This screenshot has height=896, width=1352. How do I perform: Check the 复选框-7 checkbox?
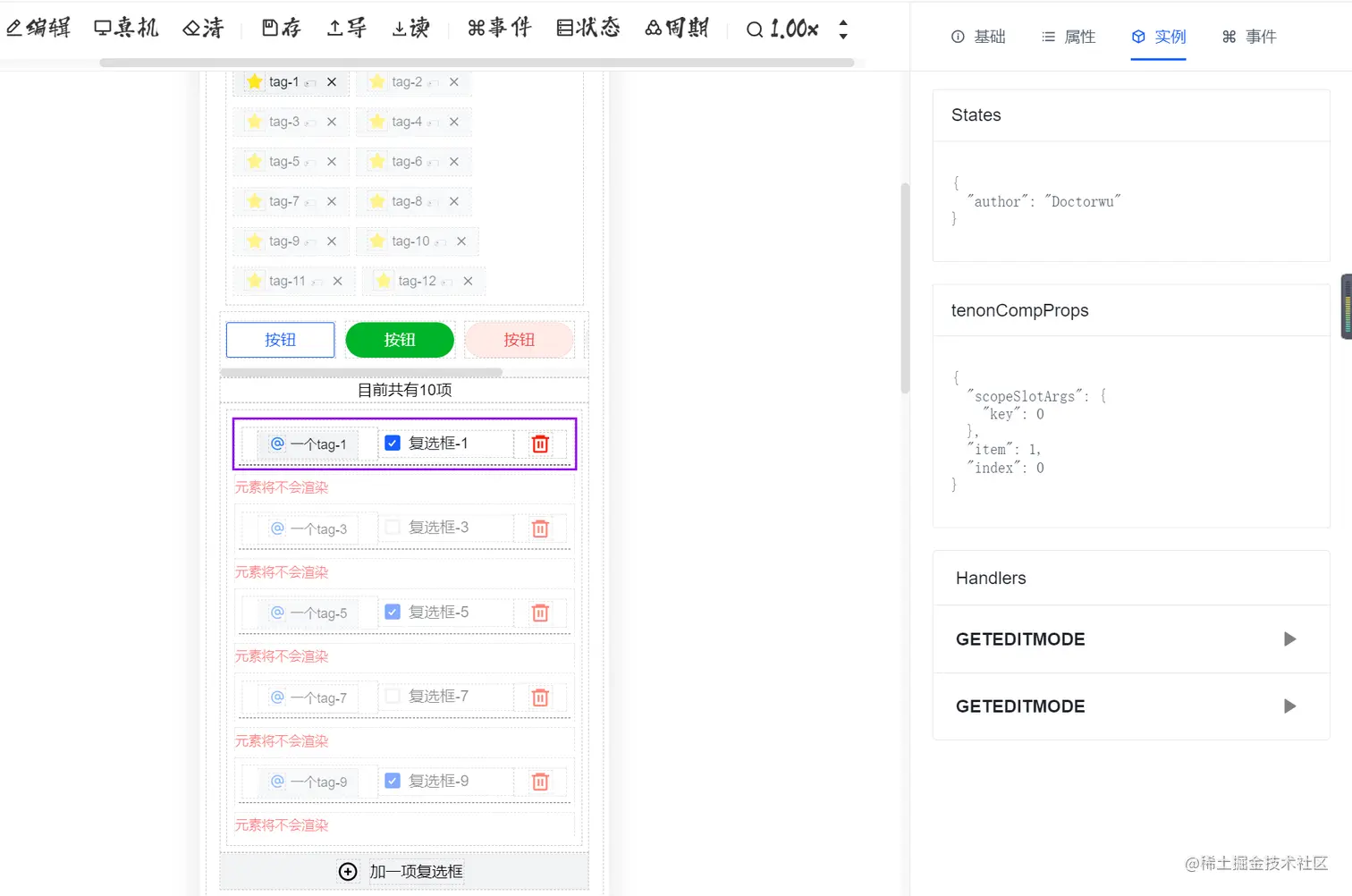point(393,696)
